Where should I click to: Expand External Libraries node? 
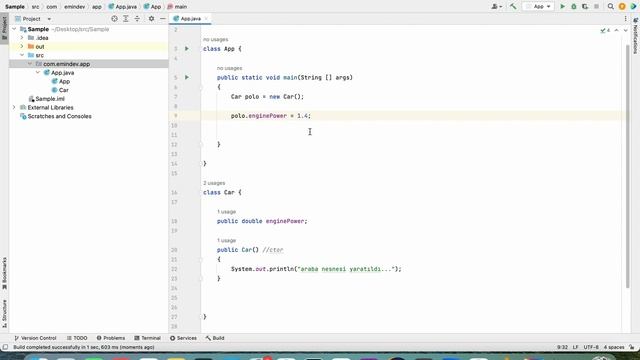coord(14,108)
